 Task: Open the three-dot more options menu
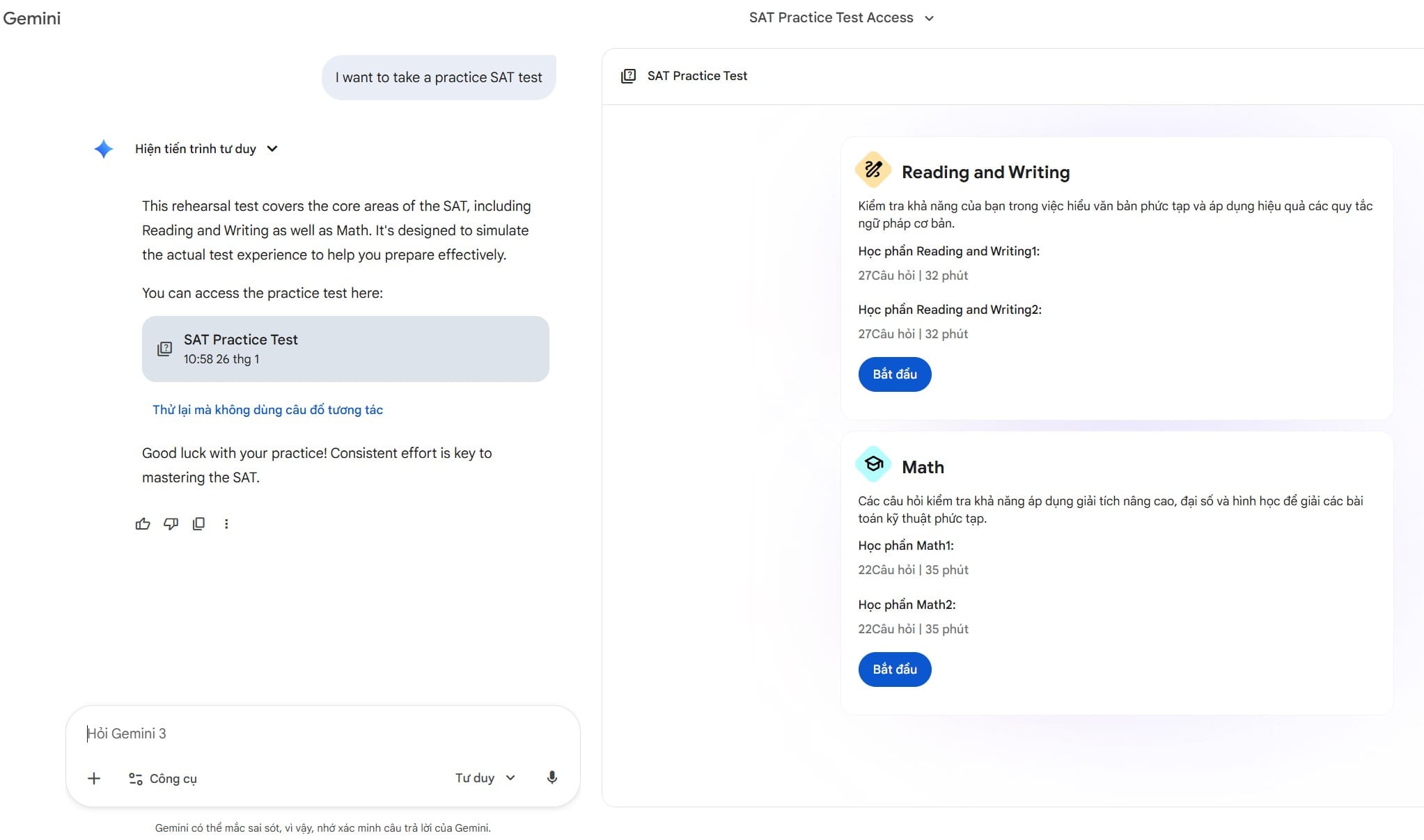coord(226,524)
